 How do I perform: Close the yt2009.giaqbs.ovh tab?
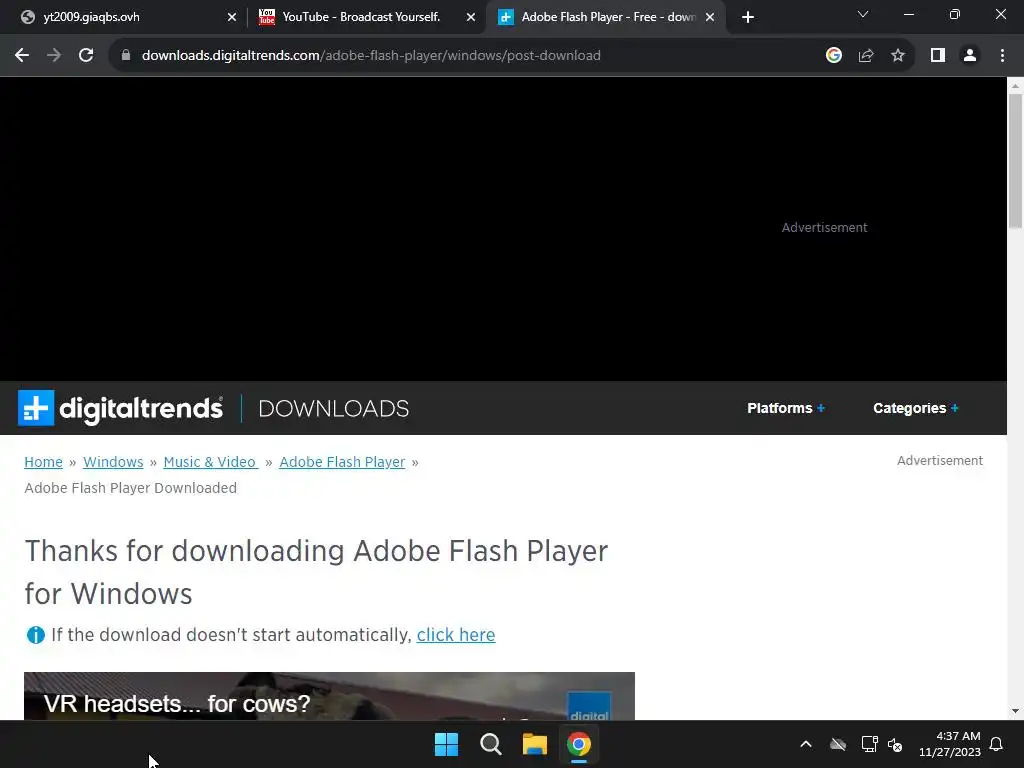232,17
